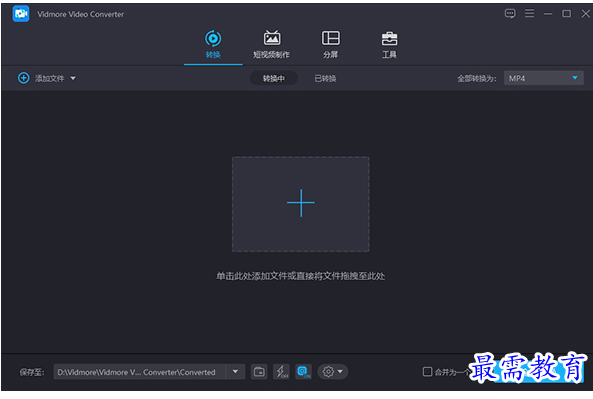Minimize the Vidmore window
Screen dimensions: 593x399
pos(548,14)
